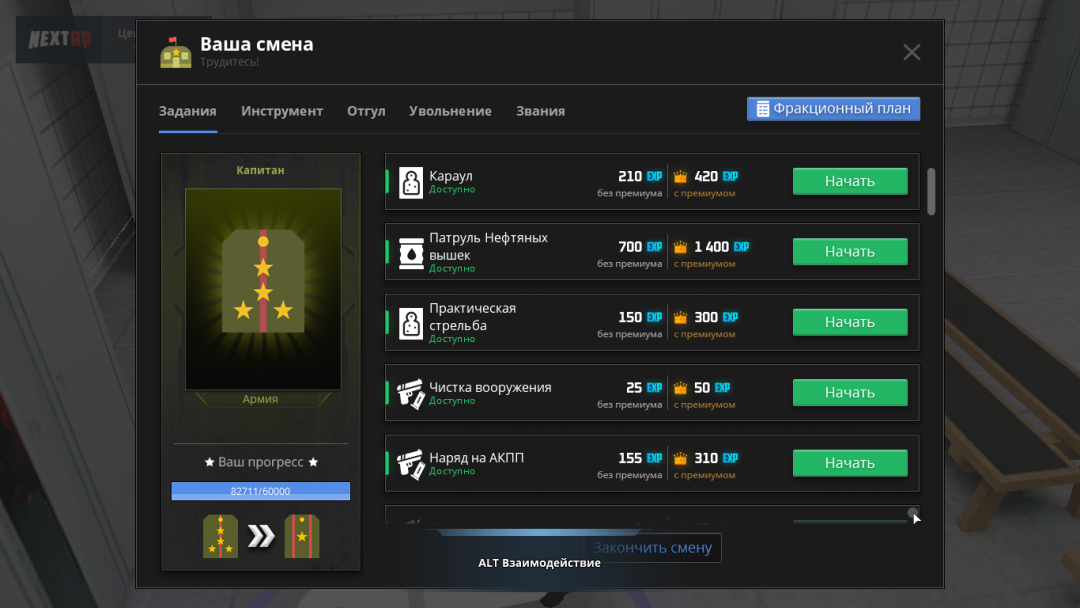Click the task list scrollbar thumb
This screenshot has width=1080, height=608.
pos(931,191)
